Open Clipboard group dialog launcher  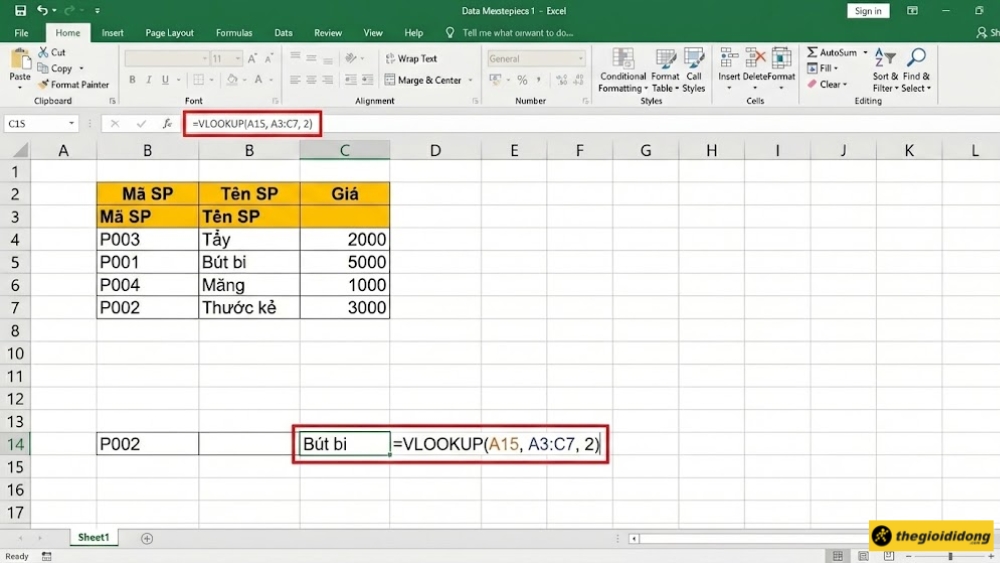[112, 101]
